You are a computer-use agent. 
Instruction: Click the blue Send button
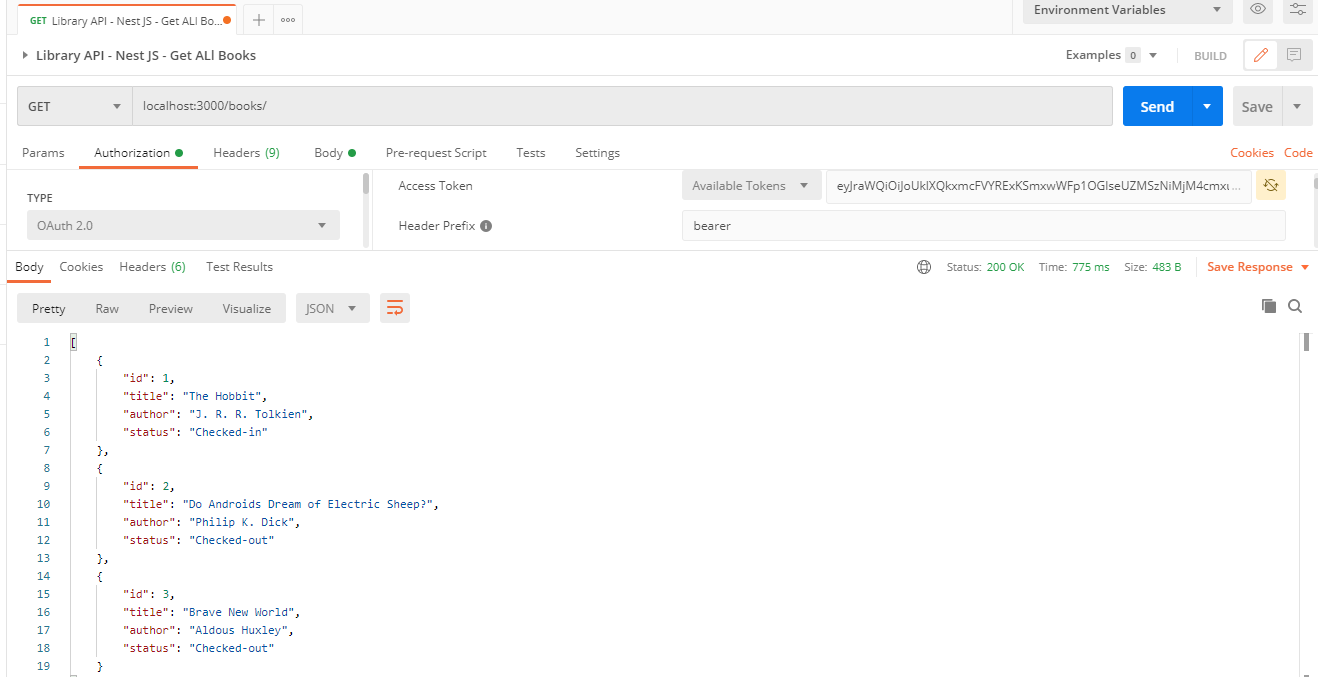click(x=1157, y=106)
